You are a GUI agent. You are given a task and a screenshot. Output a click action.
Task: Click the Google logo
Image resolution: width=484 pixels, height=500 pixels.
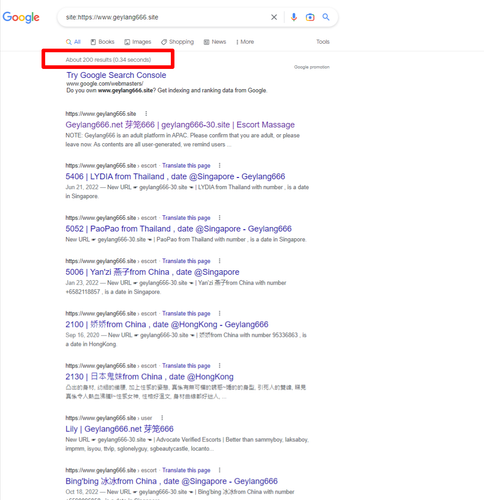point(21,17)
